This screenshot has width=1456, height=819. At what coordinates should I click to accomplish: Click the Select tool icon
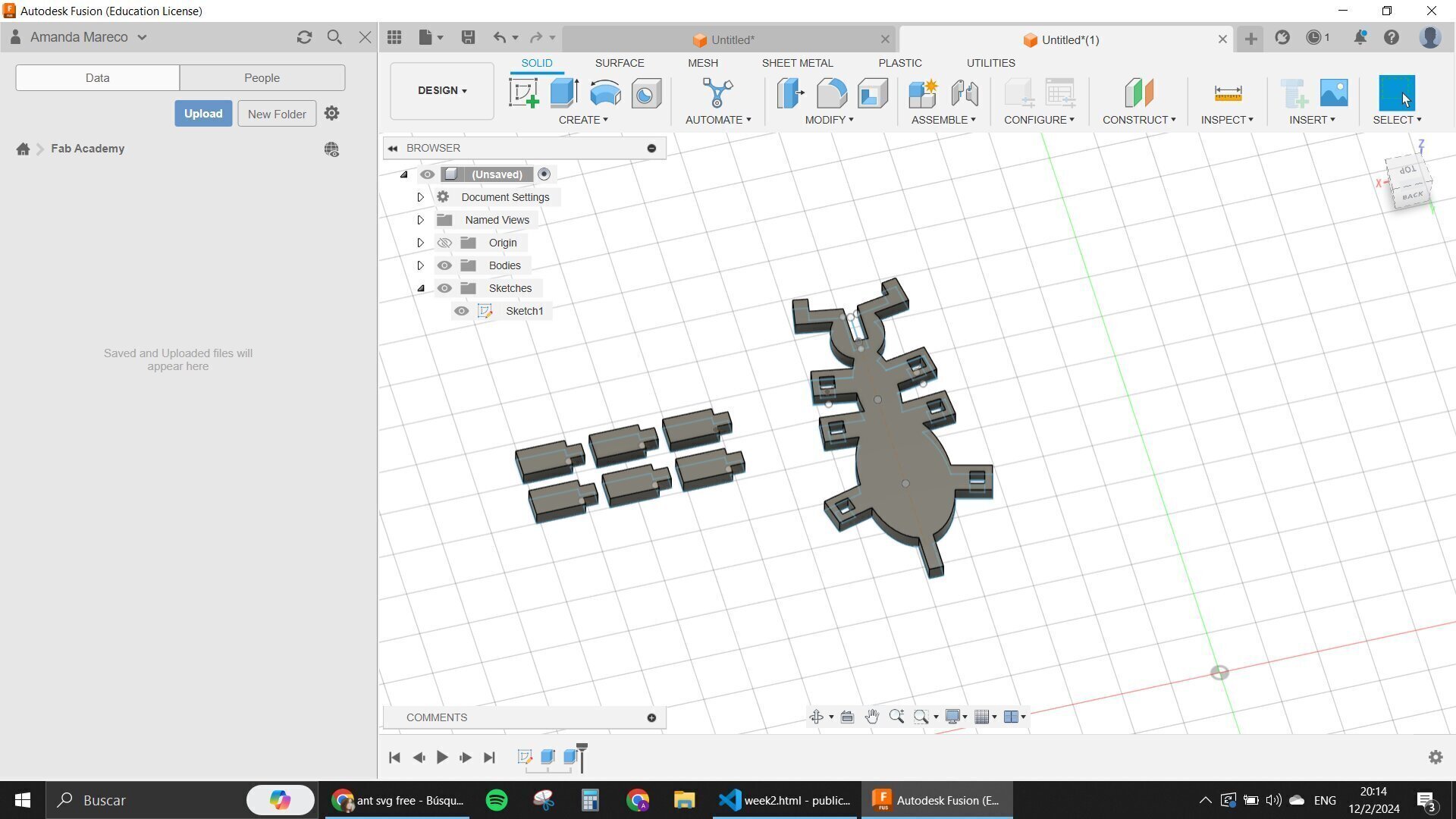(x=1397, y=93)
